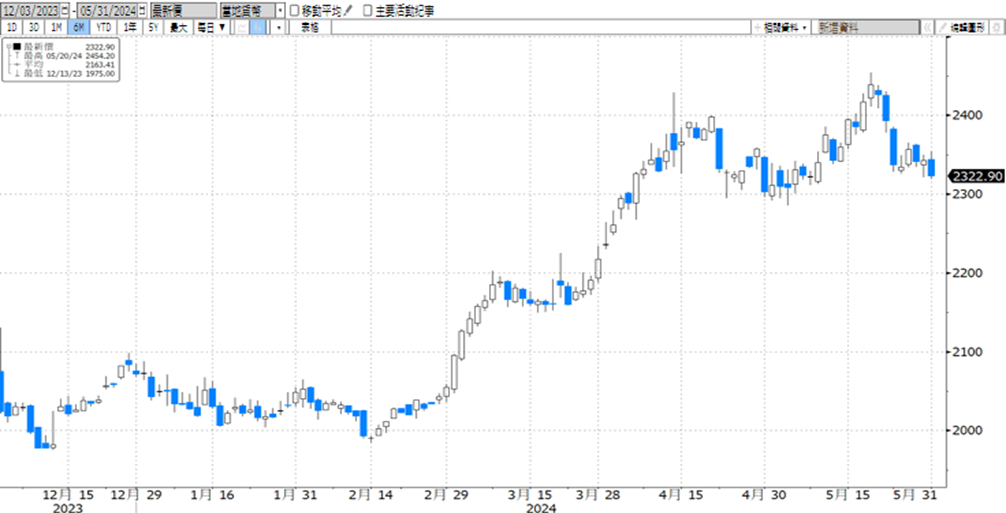Click the 2023 year label on axis
The width and height of the screenshot is (1006, 513).
click(x=69, y=508)
